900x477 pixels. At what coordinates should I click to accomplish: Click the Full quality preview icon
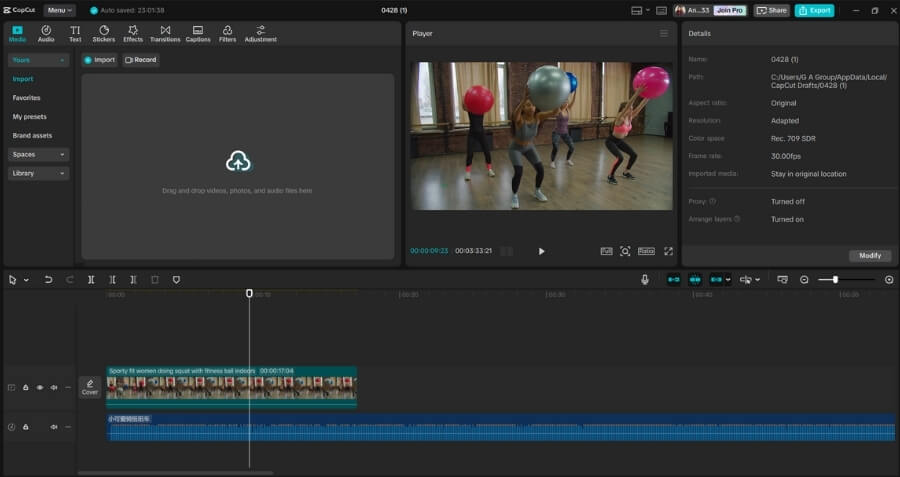(606, 251)
